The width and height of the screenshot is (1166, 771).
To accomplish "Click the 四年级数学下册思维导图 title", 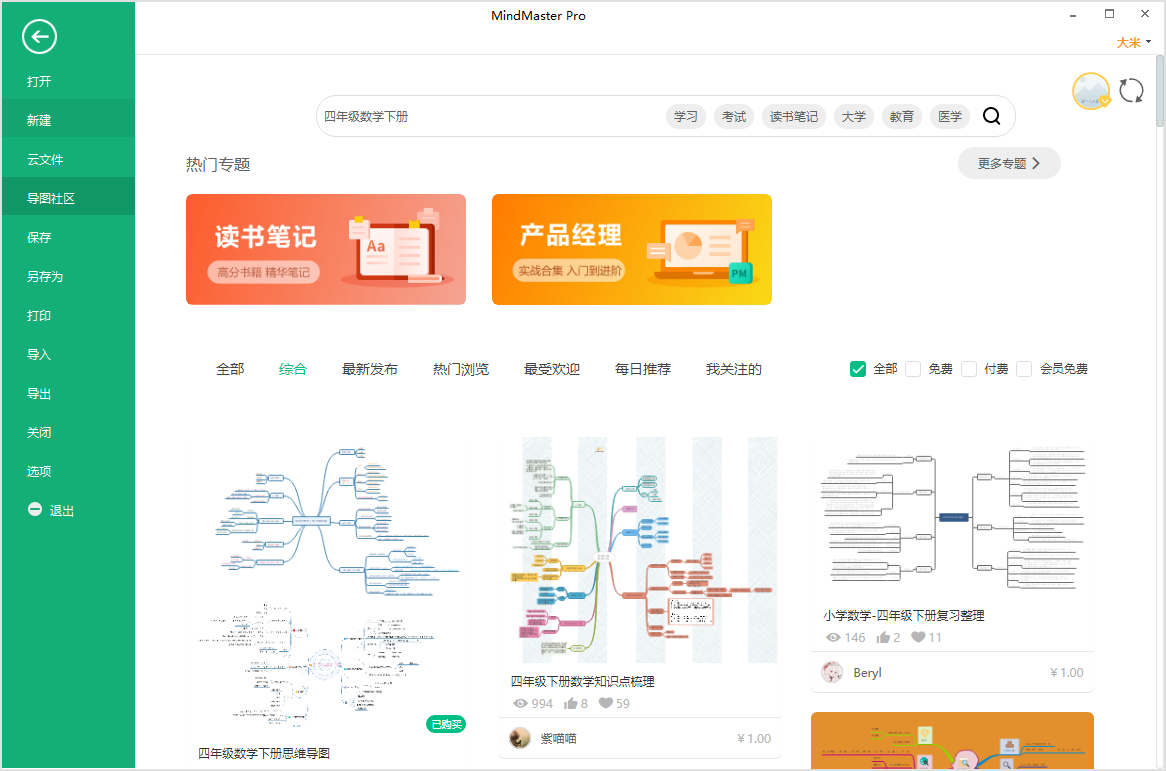I will click(x=264, y=753).
